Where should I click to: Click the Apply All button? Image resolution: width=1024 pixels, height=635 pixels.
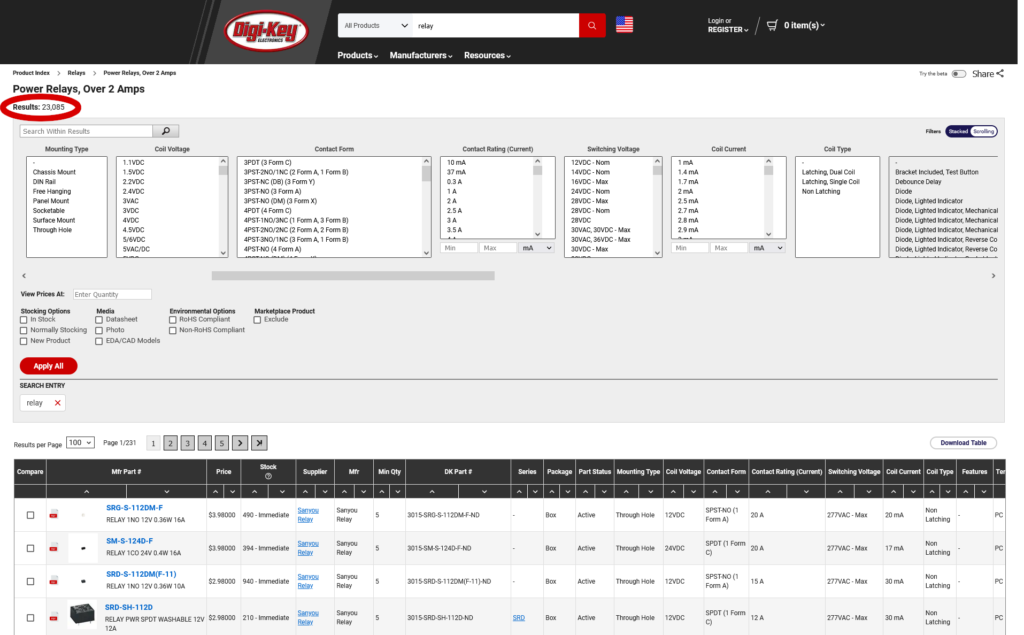click(x=48, y=366)
